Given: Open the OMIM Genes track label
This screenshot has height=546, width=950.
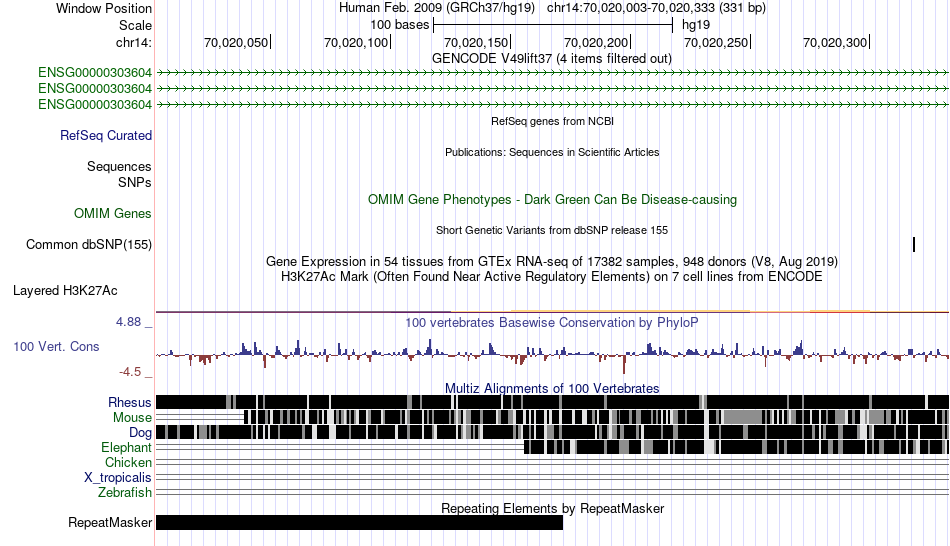Looking at the screenshot, I should pyautogui.click(x=112, y=213).
